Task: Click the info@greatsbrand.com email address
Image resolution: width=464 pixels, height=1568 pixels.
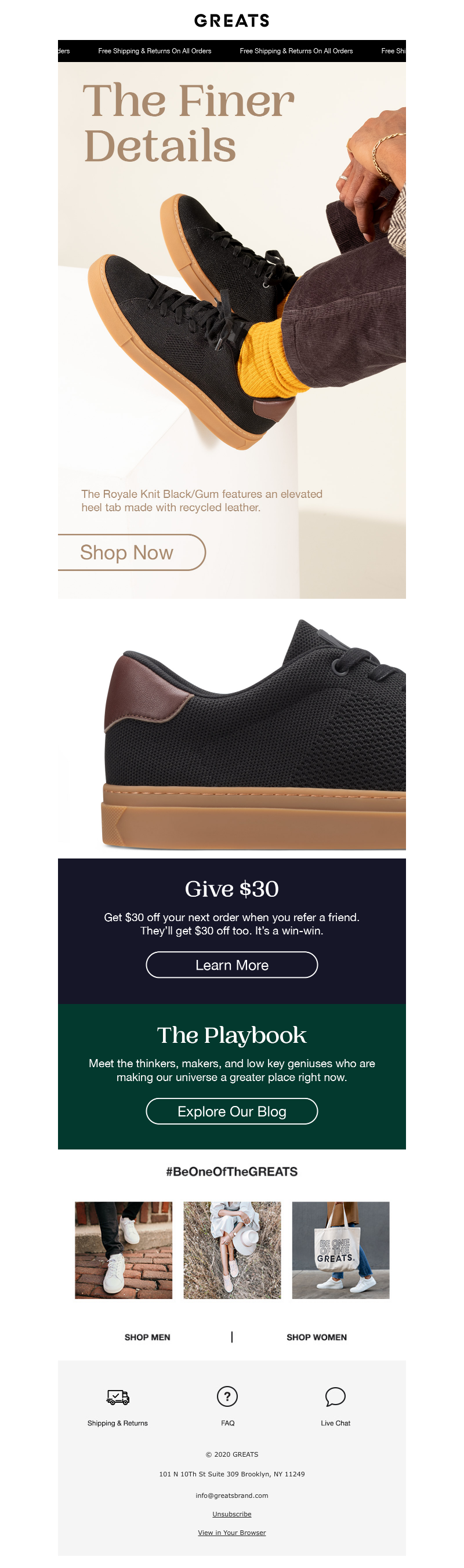Action: (x=231, y=1495)
